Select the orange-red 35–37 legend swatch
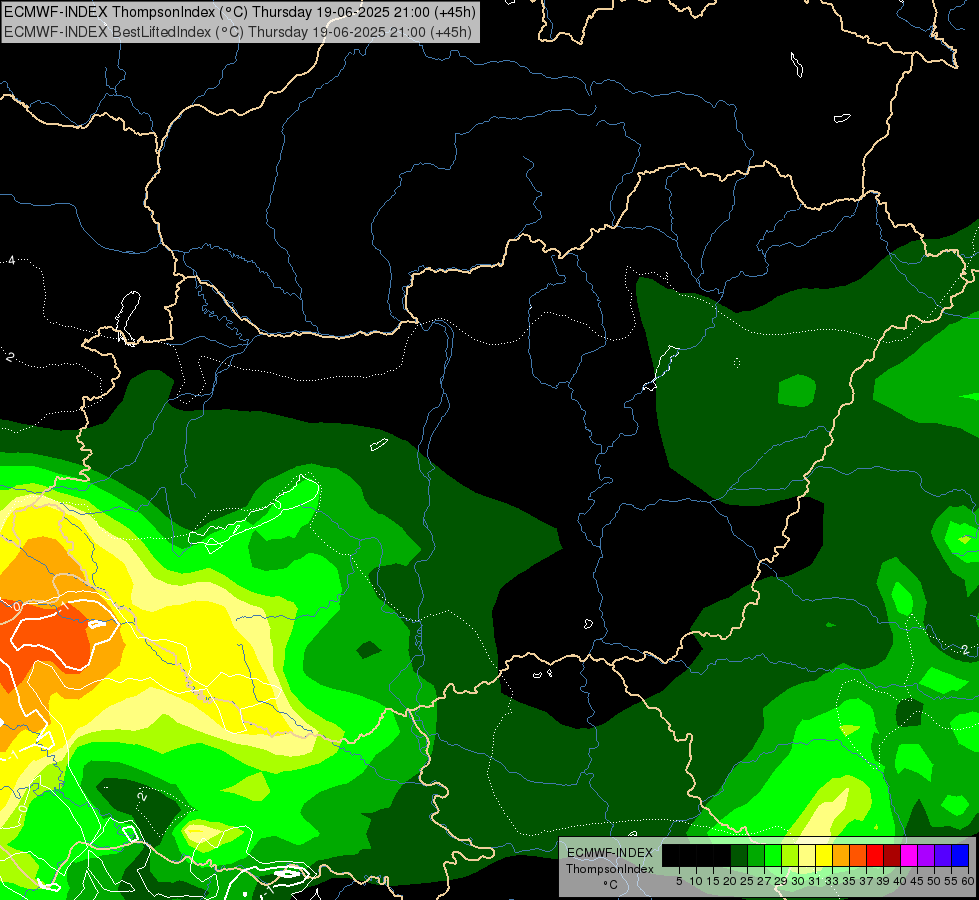Viewport: 979px width, 900px height. coord(858,855)
